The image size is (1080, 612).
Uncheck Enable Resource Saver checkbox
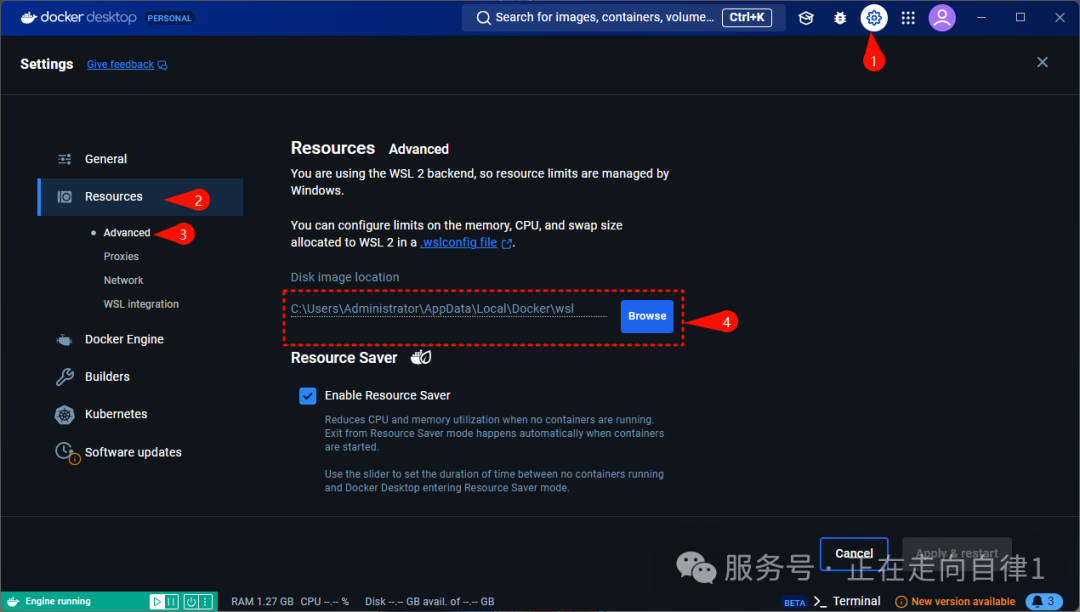coord(308,396)
